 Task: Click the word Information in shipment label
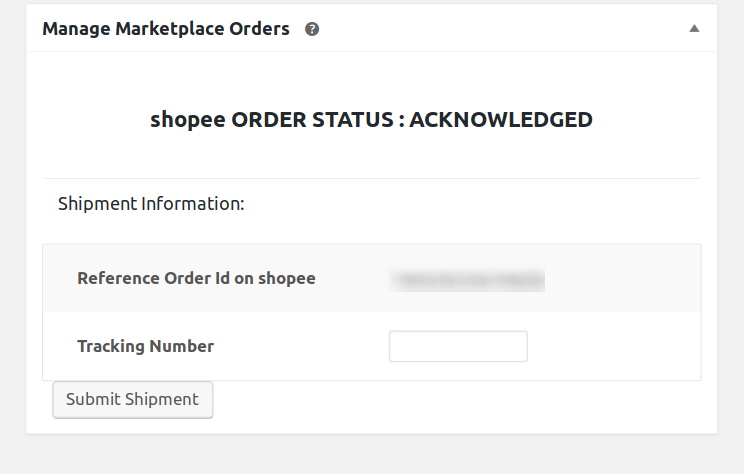click(193, 204)
